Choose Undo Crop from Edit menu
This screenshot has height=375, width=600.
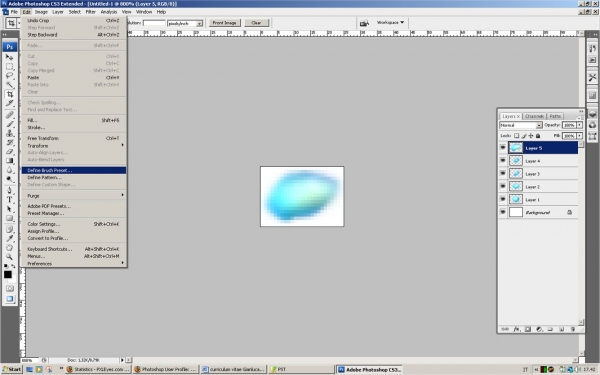click(73, 21)
